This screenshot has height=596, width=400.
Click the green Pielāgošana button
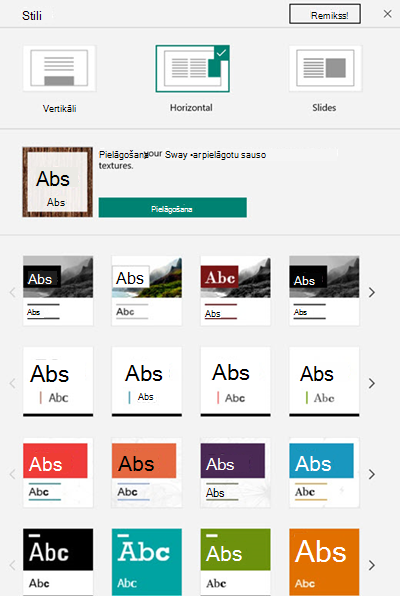point(173,208)
